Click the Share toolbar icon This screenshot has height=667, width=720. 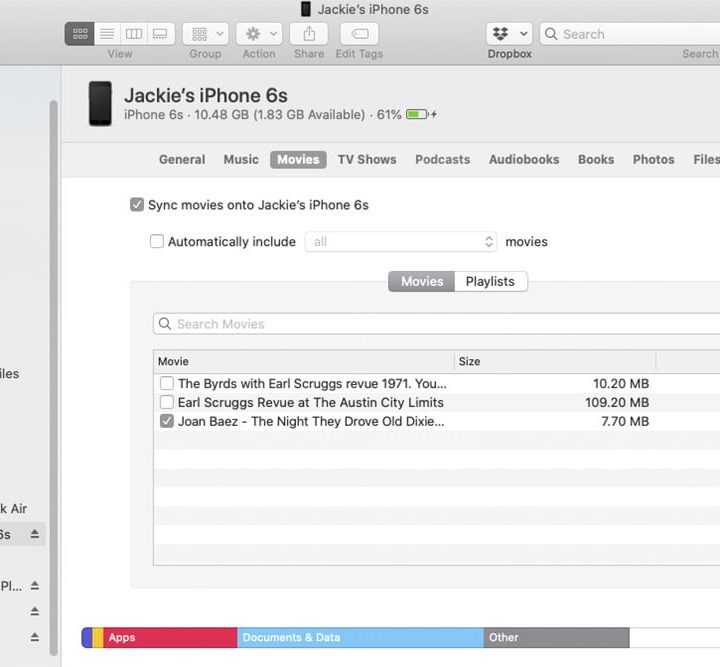tap(308, 34)
